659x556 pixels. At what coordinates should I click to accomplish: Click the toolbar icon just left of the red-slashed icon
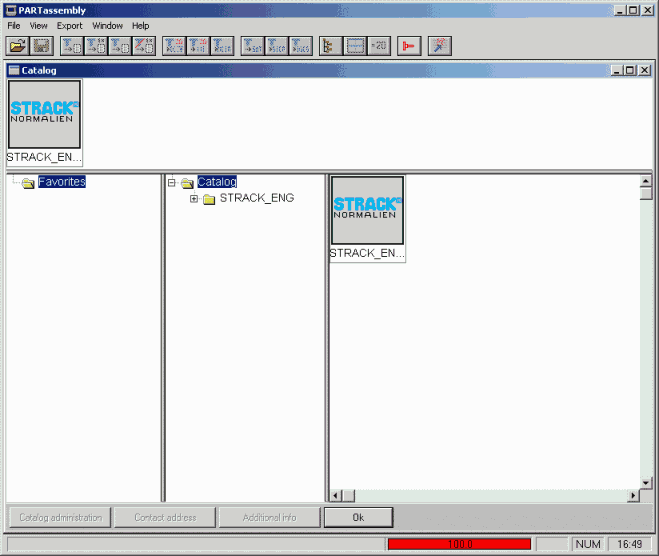click(x=120, y=46)
